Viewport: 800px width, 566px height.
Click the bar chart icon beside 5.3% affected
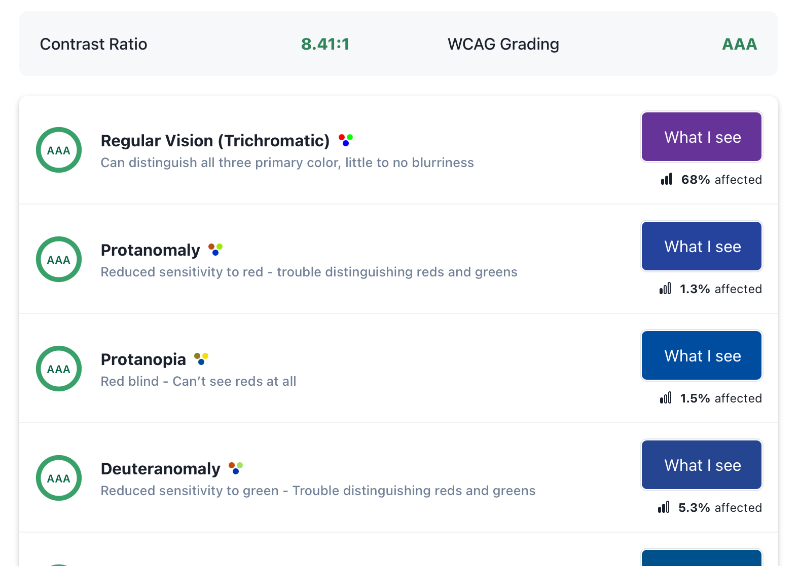663,507
